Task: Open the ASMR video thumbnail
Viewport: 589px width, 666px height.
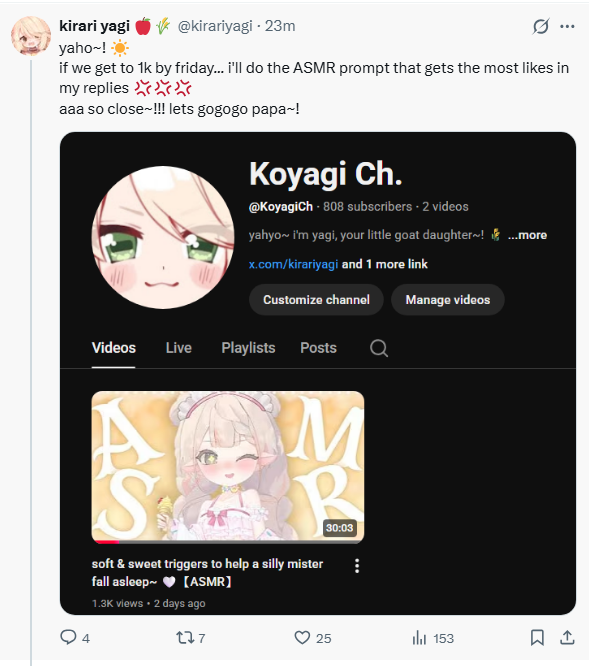Action: [228, 467]
